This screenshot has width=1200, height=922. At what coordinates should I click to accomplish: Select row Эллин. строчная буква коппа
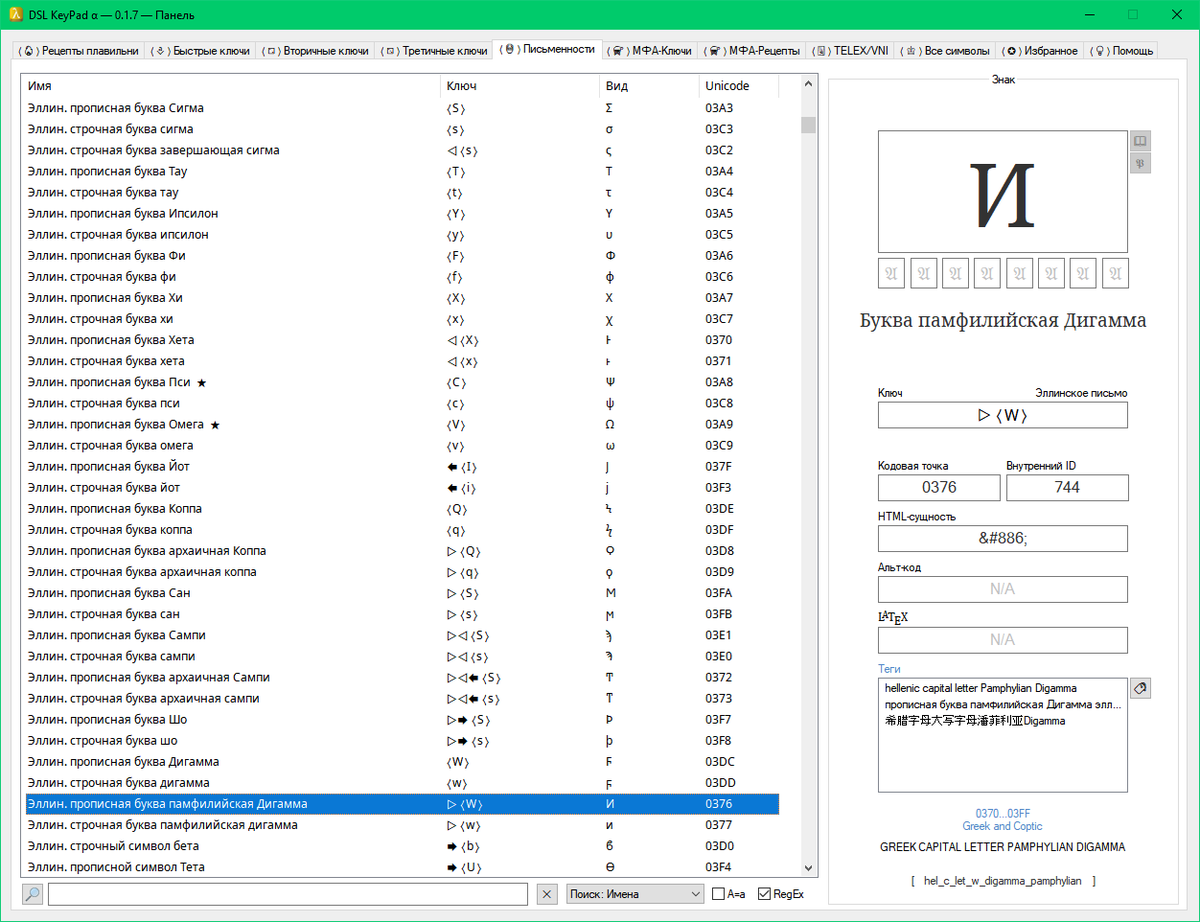click(x=402, y=529)
